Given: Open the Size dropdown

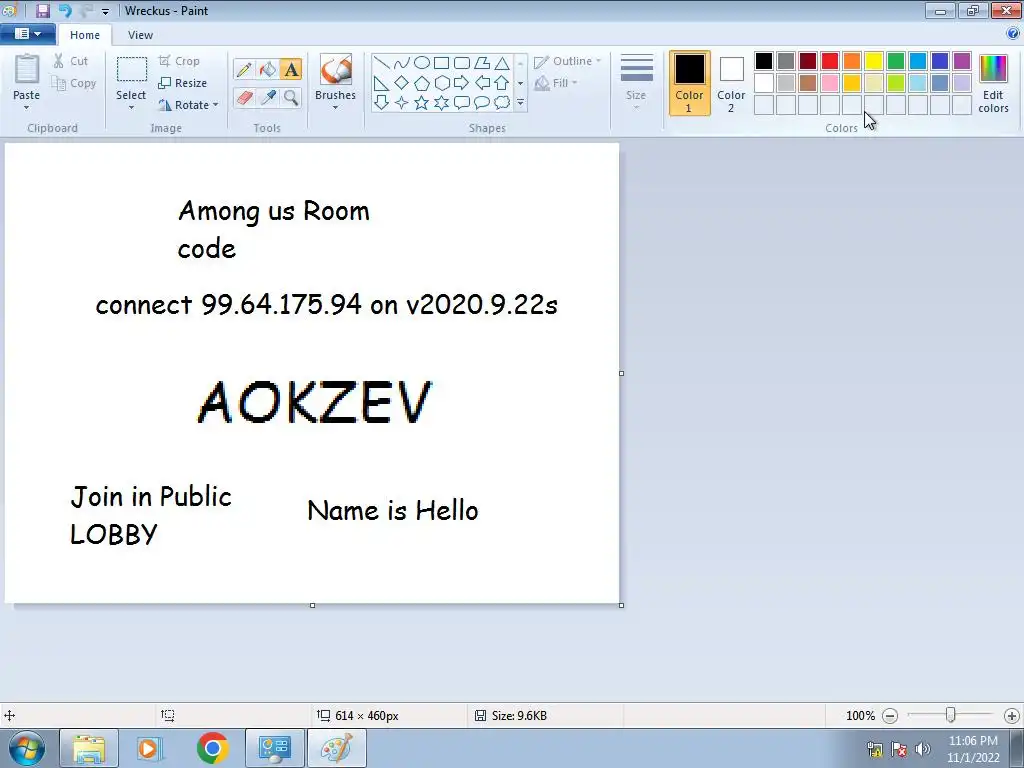Looking at the screenshot, I should click(x=636, y=81).
